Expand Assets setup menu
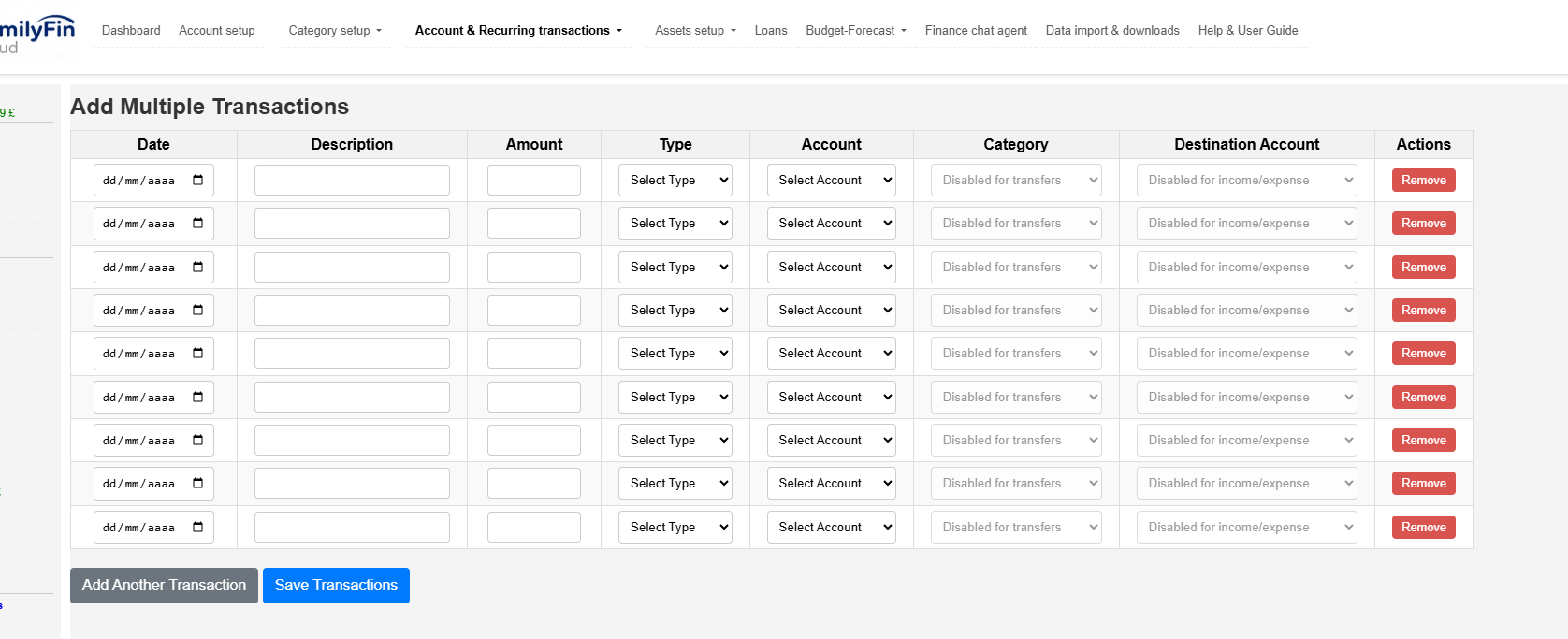Screen dimensions: 1568x639 tap(695, 30)
